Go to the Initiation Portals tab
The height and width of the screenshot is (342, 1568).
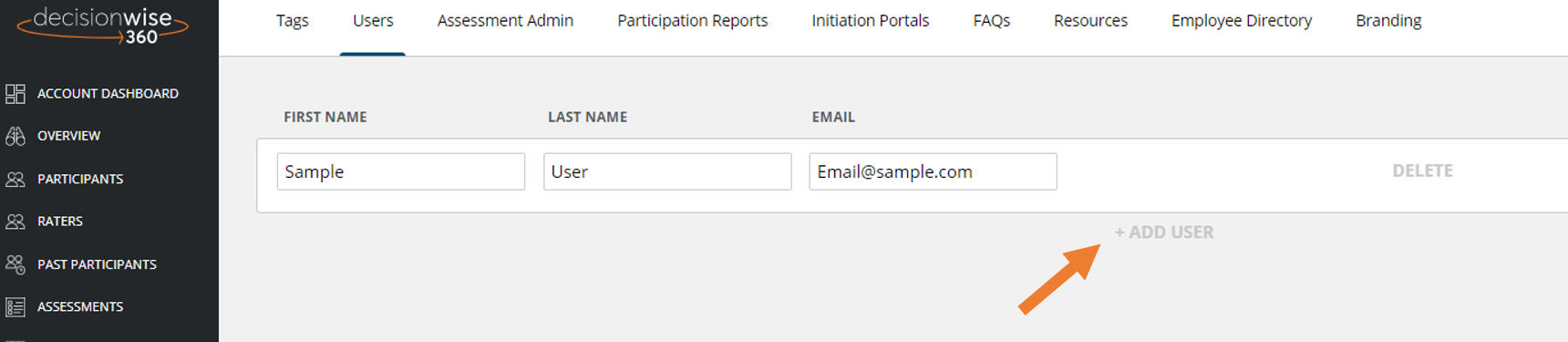[x=871, y=20]
